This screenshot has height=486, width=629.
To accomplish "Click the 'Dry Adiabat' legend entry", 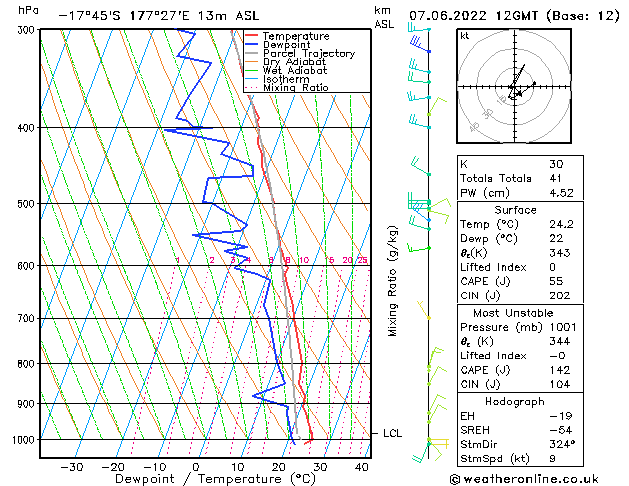I will 294,62.
